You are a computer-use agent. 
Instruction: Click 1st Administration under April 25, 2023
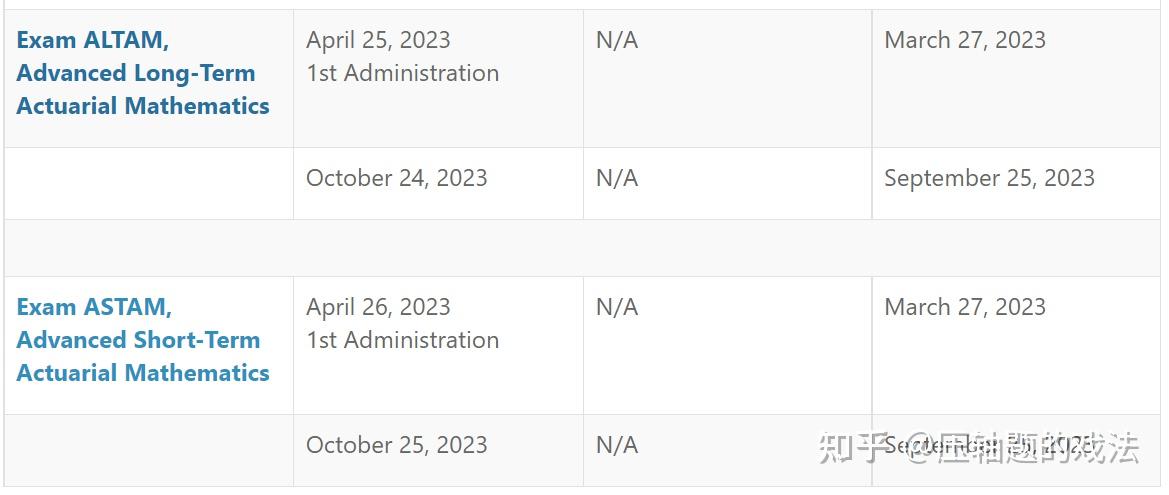402,73
